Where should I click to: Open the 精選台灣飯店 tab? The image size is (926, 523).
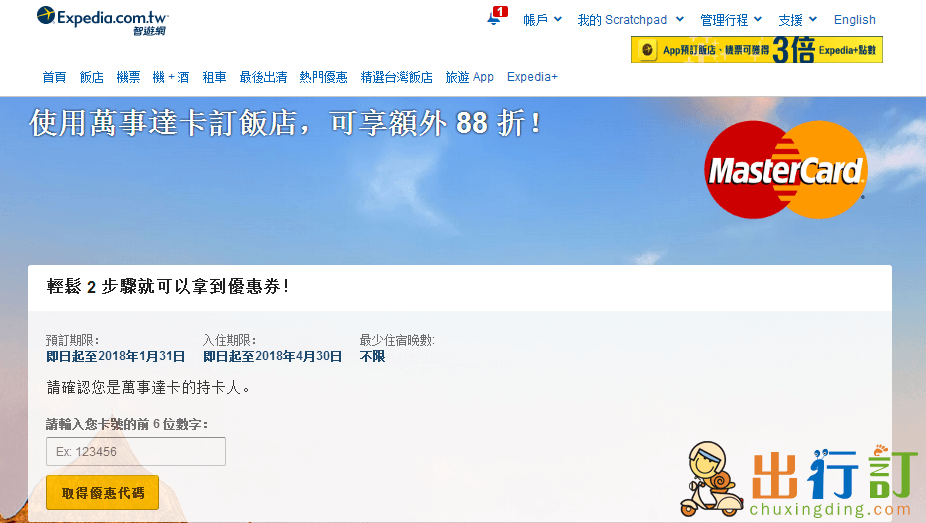click(396, 77)
